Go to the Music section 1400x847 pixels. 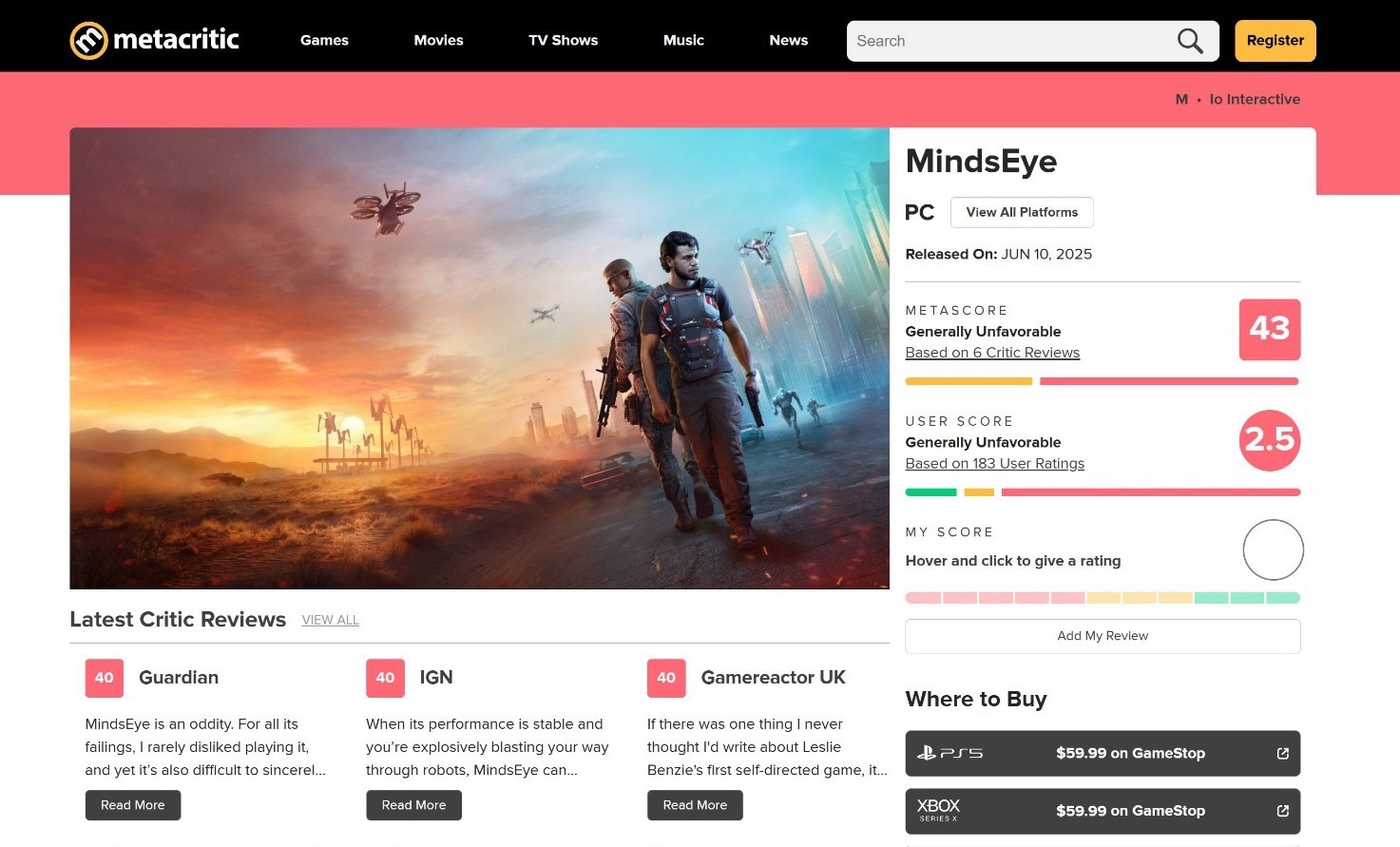tap(683, 40)
